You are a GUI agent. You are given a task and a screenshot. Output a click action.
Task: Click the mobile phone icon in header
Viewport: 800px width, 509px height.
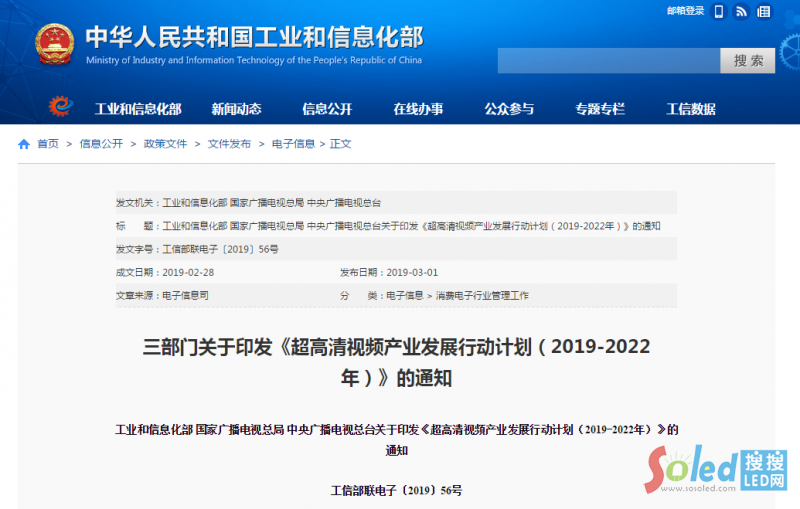[719, 12]
